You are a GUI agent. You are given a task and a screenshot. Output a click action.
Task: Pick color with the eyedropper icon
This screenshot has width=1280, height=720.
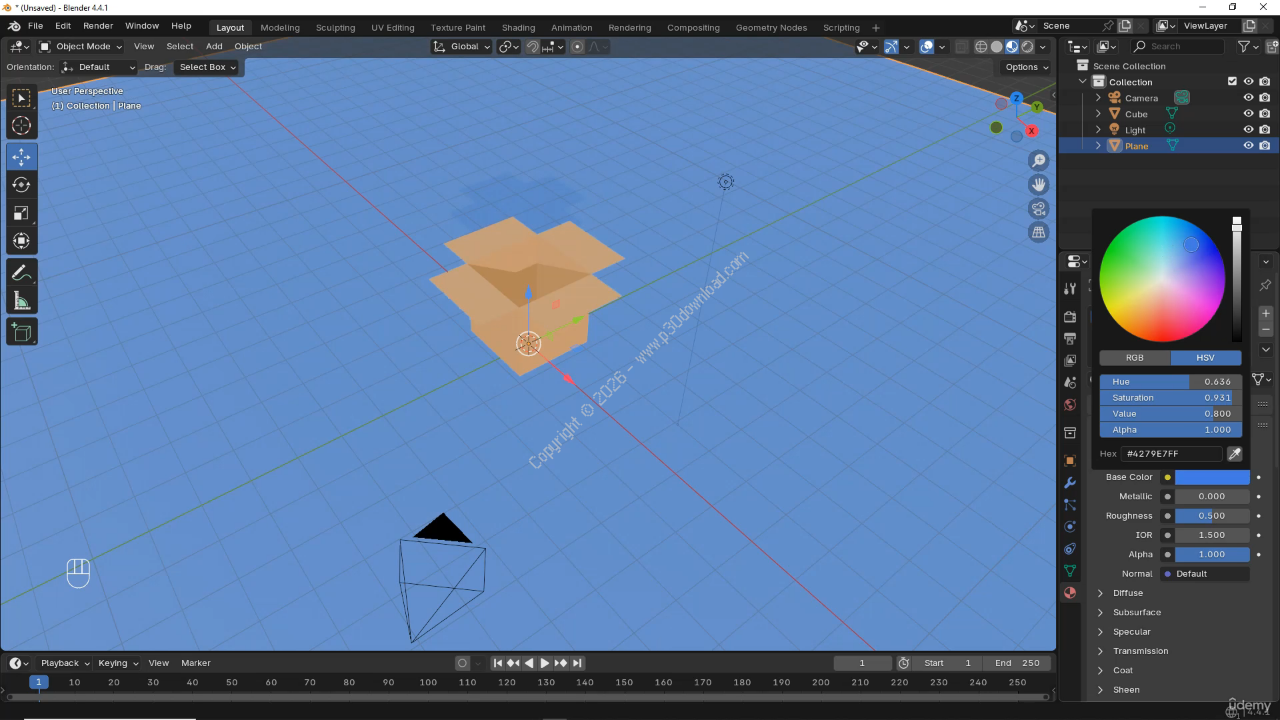(x=1234, y=454)
